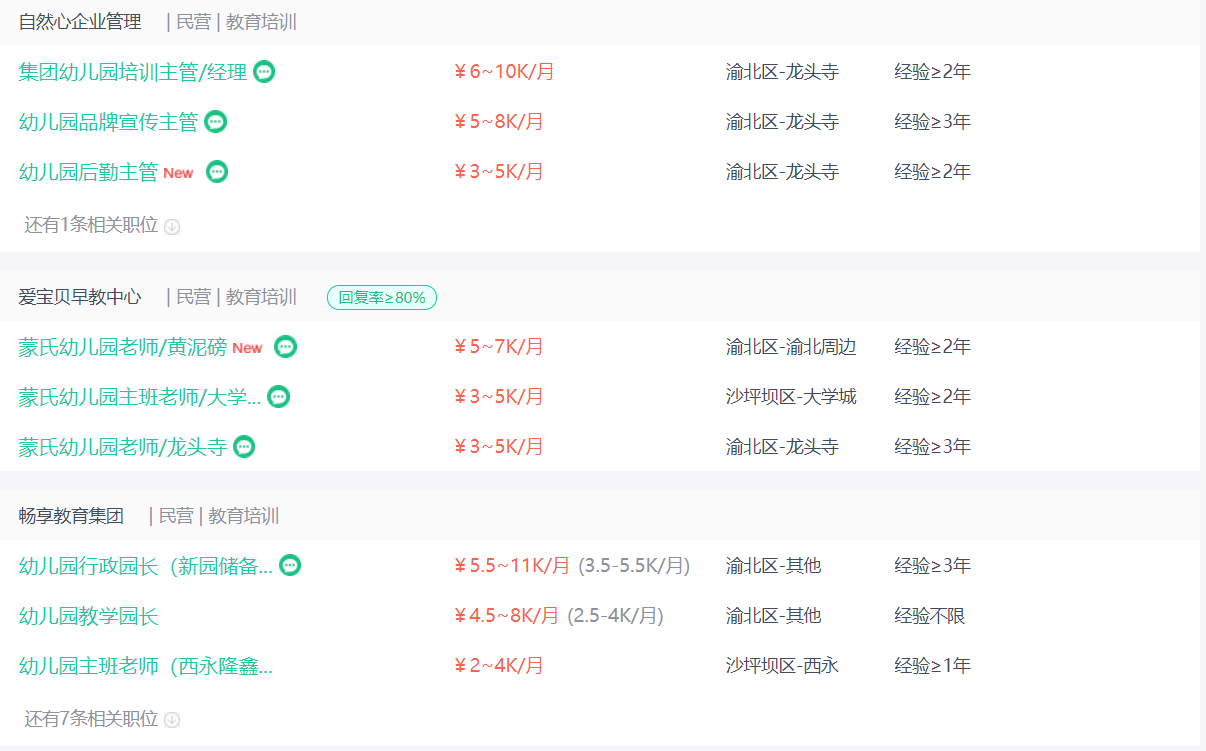Open job 蒙氏幼儿园老师/黄泥磅
This screenshot has width=1206, height=751.
point(122,347)
